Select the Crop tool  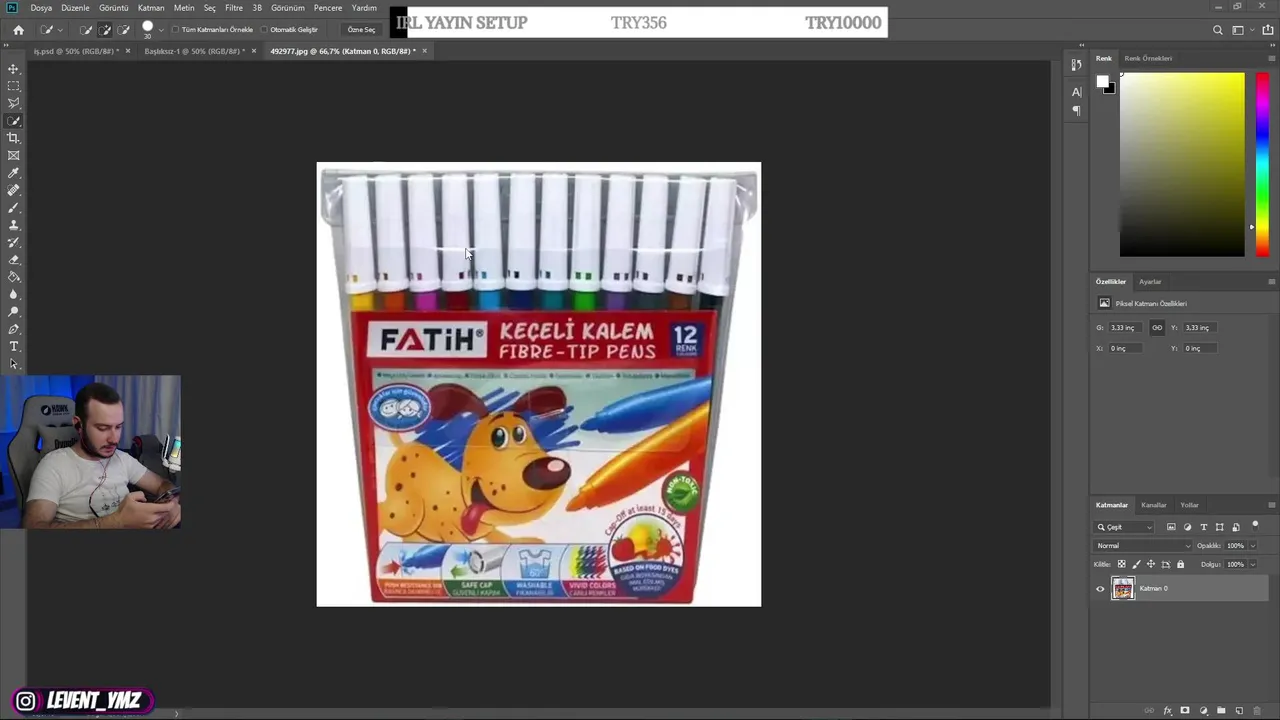click(14, 138)
